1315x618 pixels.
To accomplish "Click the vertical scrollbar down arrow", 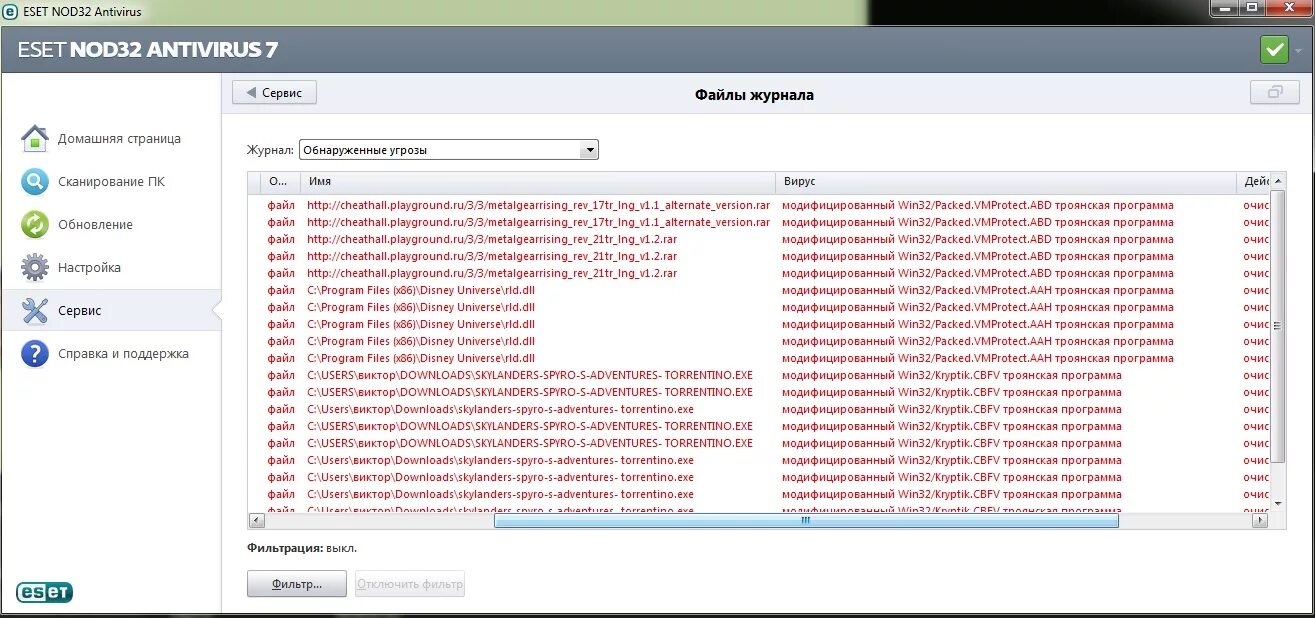I will point(1278,503).
